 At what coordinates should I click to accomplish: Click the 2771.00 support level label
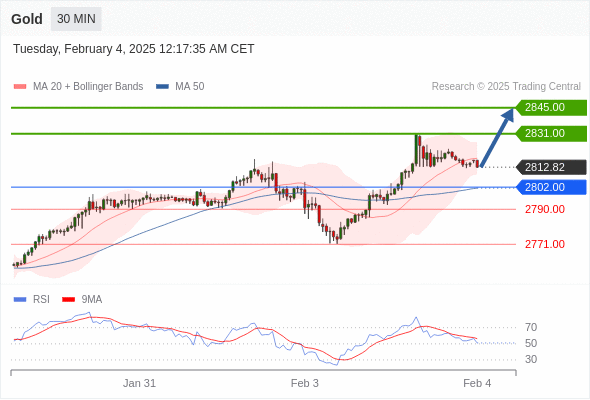(544, 244)
